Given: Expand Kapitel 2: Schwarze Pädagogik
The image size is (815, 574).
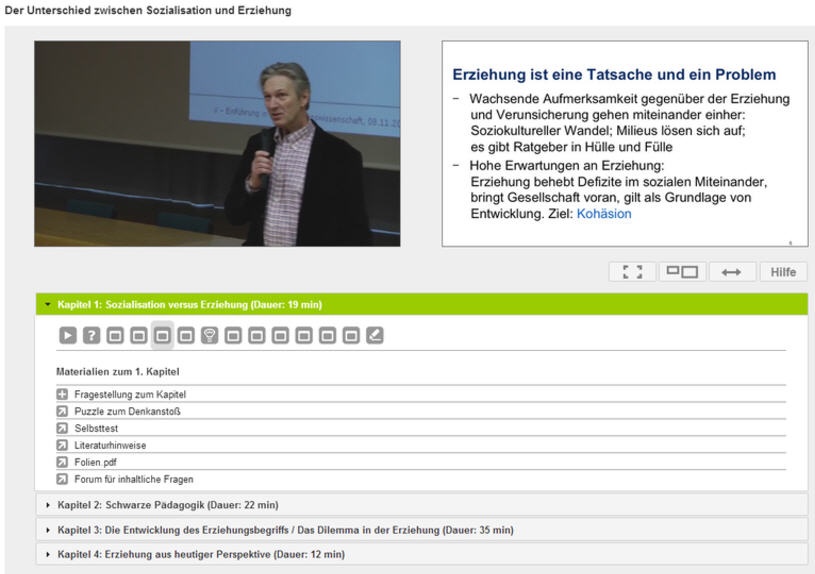Looking at the screenshot, I should [422, 505].
